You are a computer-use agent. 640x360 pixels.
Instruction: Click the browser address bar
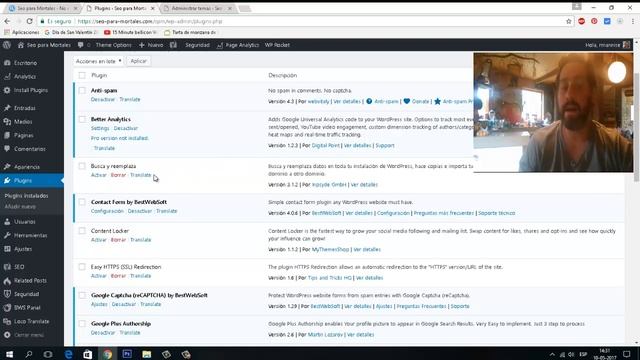302,21
